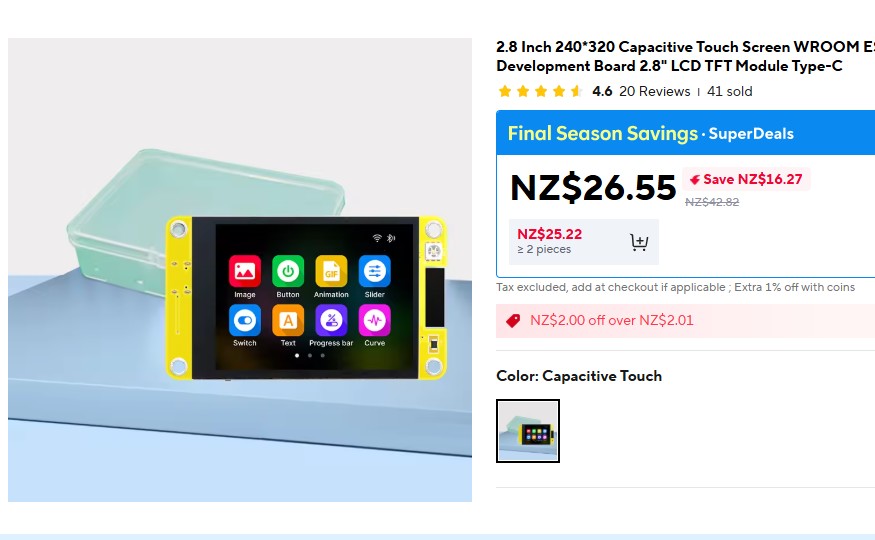Click the blue Slider icon on the display
875x540 pixels.
point(374,272)
